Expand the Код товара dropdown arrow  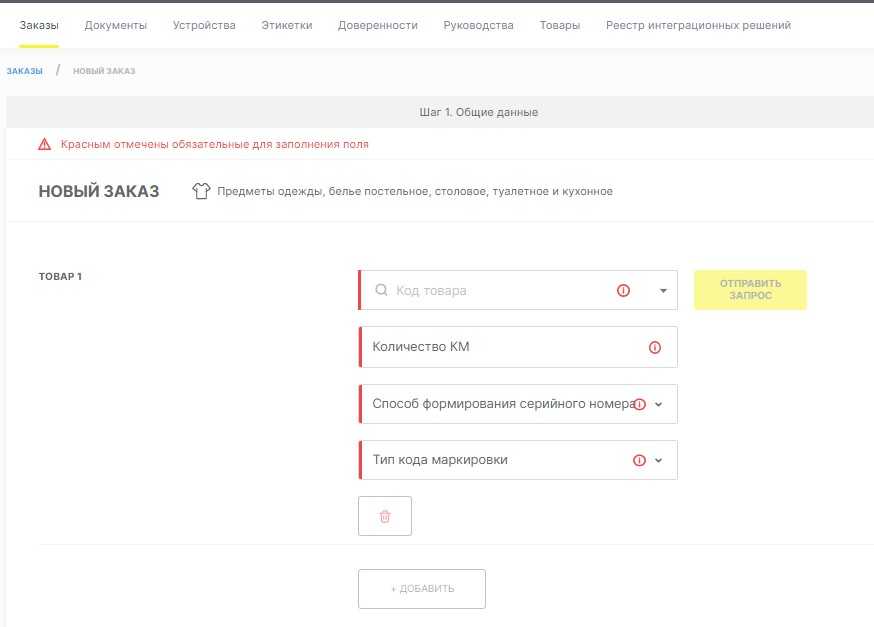pos(663,291)
